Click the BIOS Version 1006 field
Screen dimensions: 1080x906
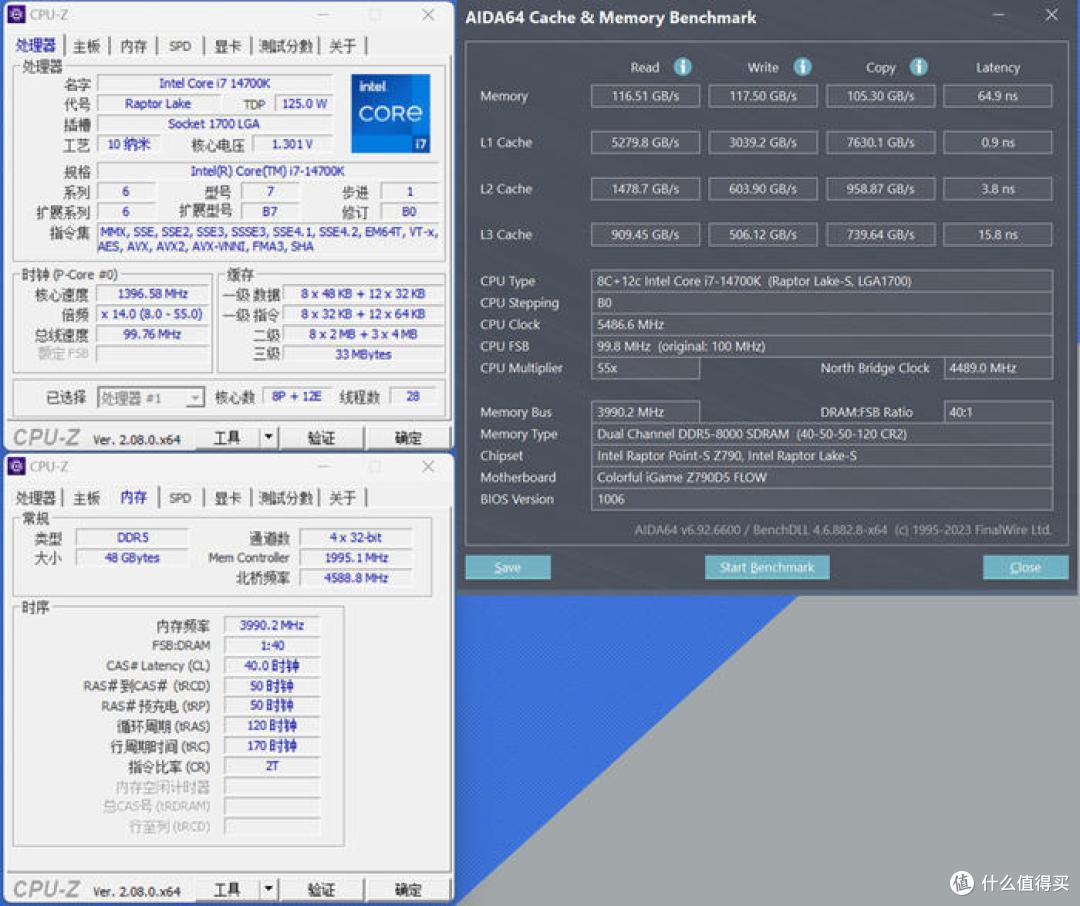(x=822, y=500)
